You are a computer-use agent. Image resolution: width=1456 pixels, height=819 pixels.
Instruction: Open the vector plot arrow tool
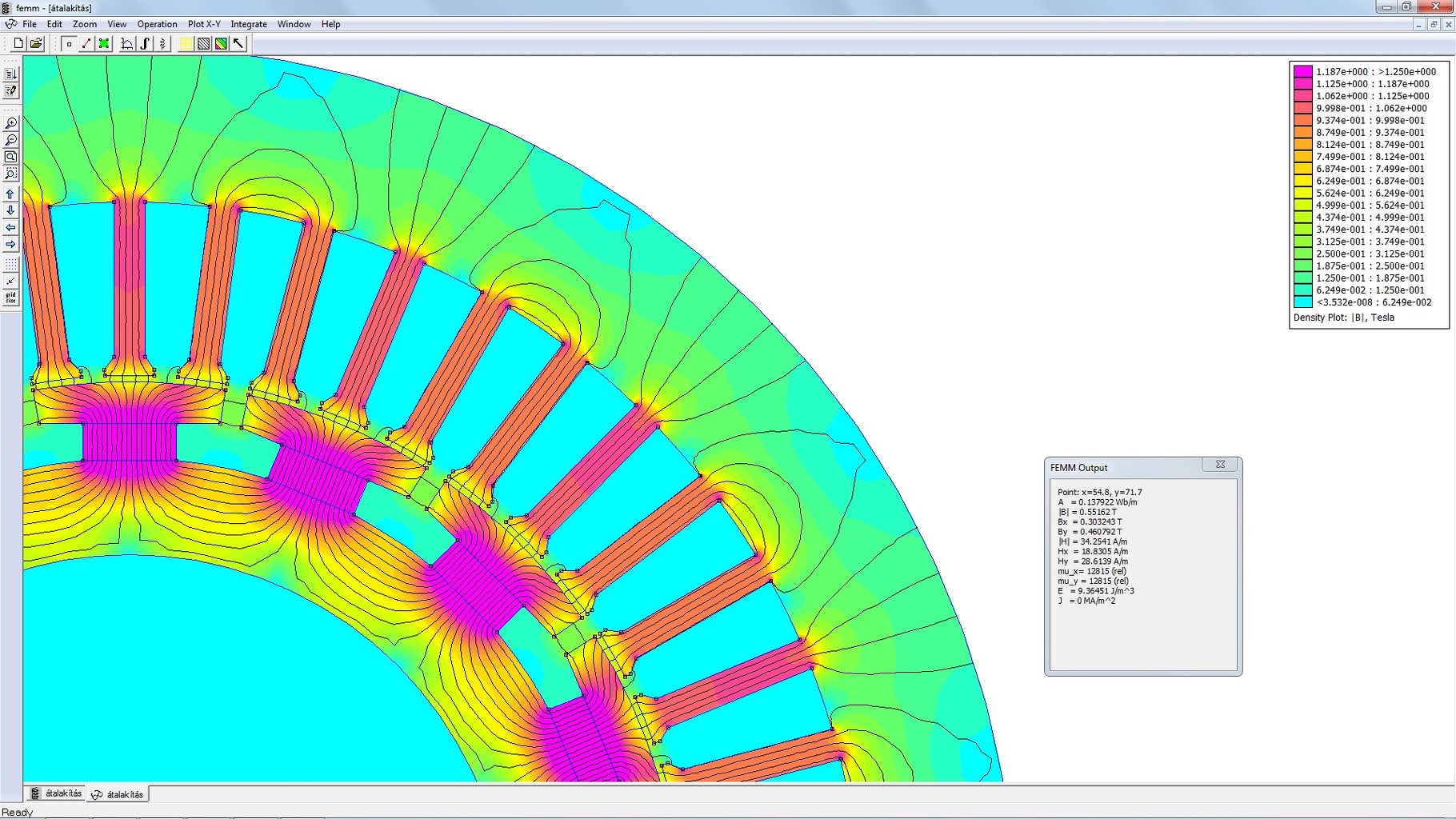[x=238, y=43]
